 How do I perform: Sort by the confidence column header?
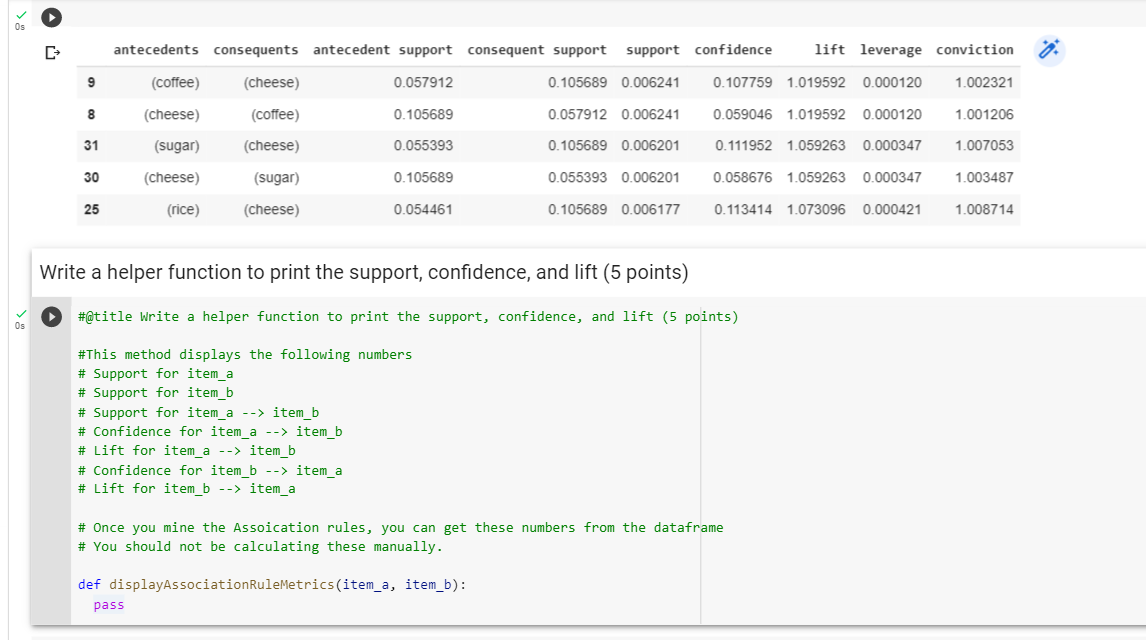(x=734, y=49)
